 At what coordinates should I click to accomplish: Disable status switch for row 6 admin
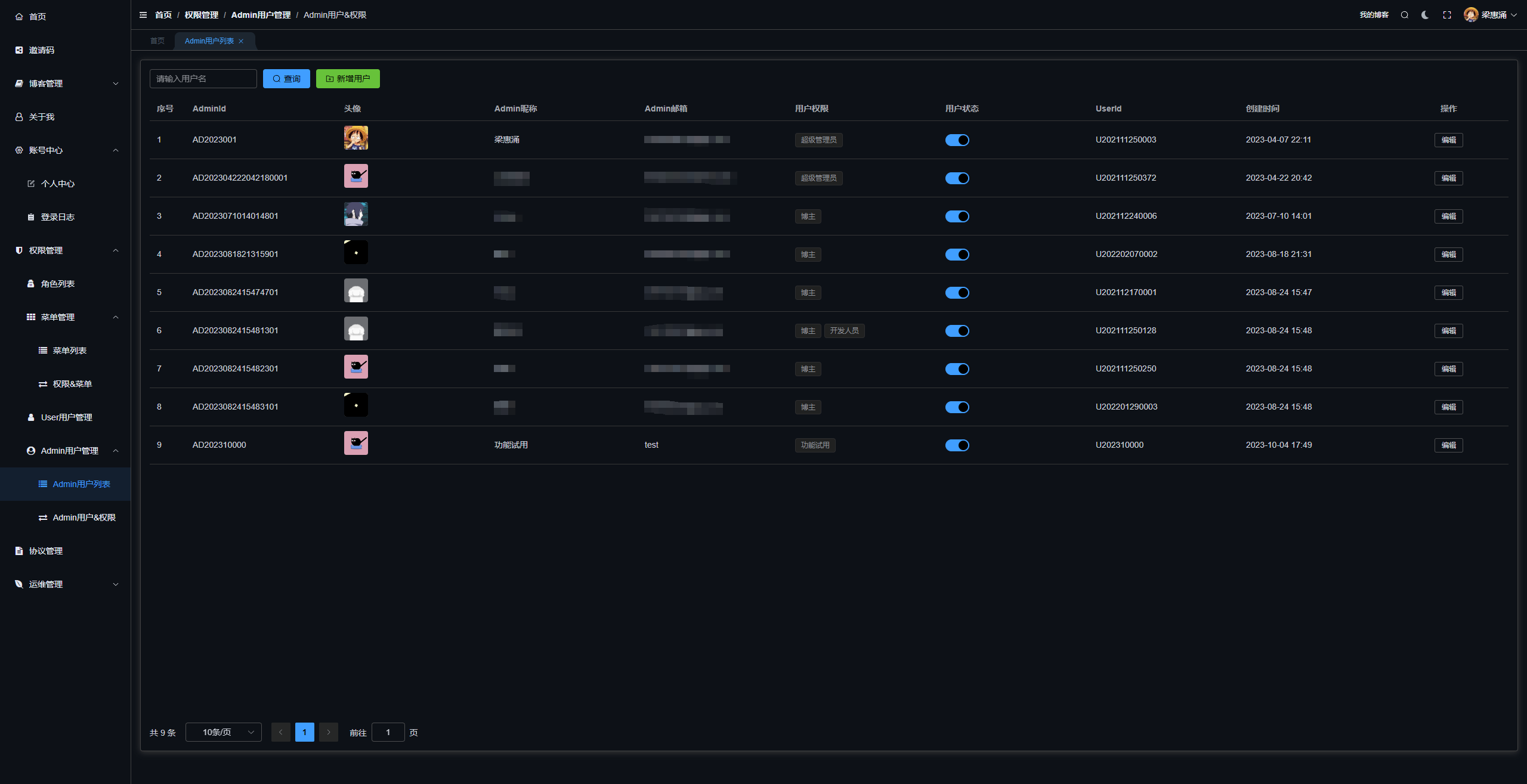point(957,331)
